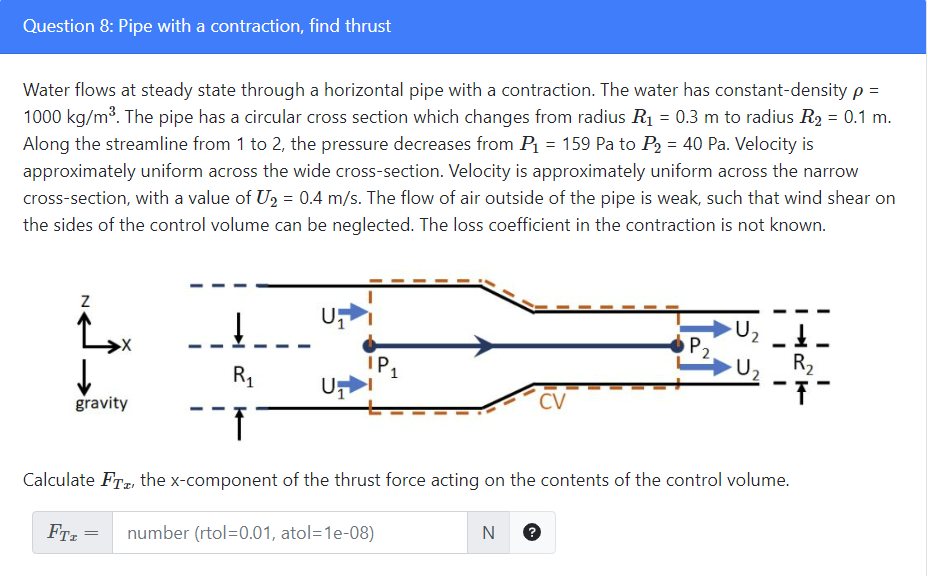This screenshot has height=576, width=928.
Task: Click the circular help badge beside the answer box
Action: click(x=532, y=532)
